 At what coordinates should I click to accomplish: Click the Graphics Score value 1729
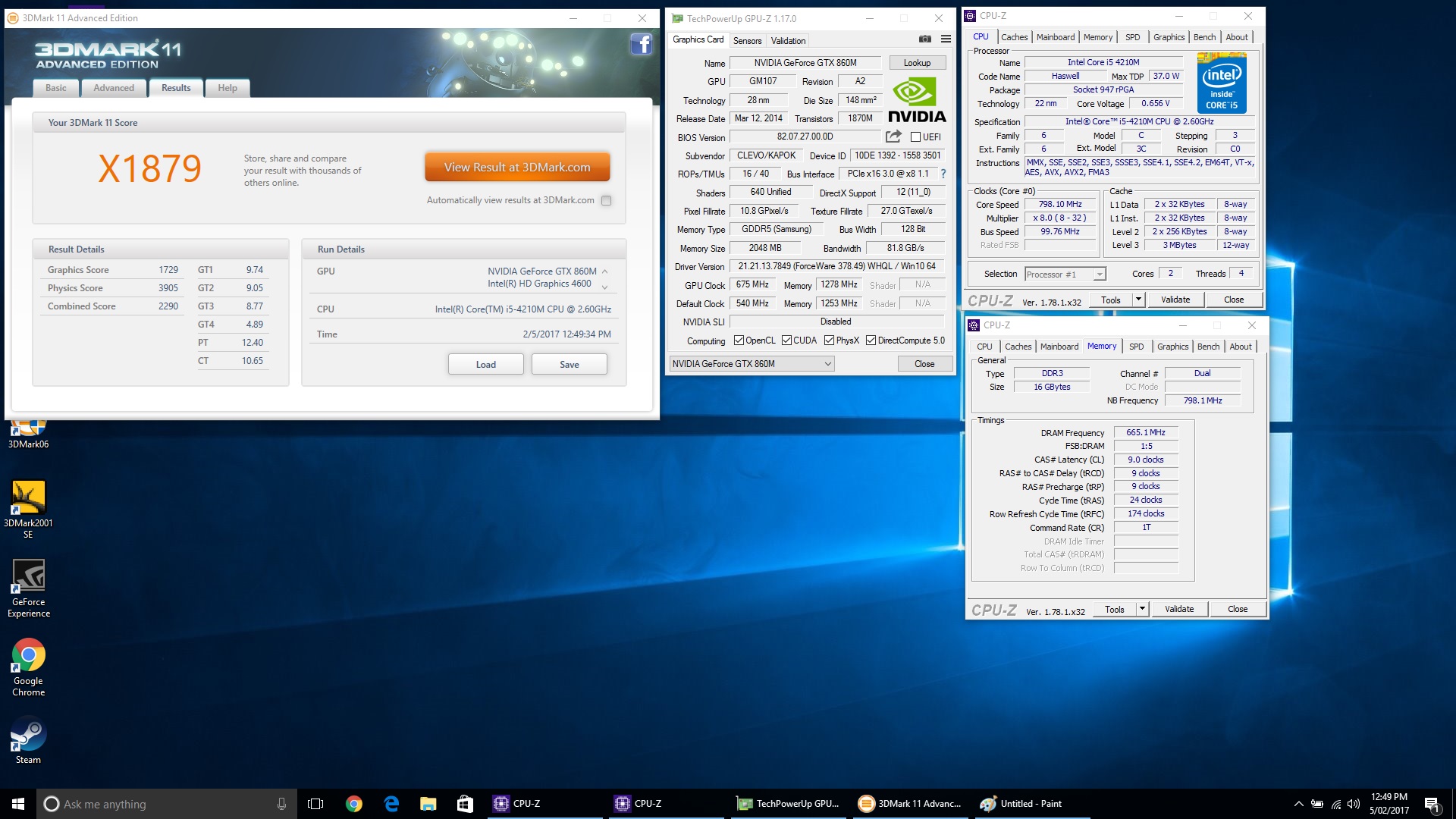tap(168, 270)
